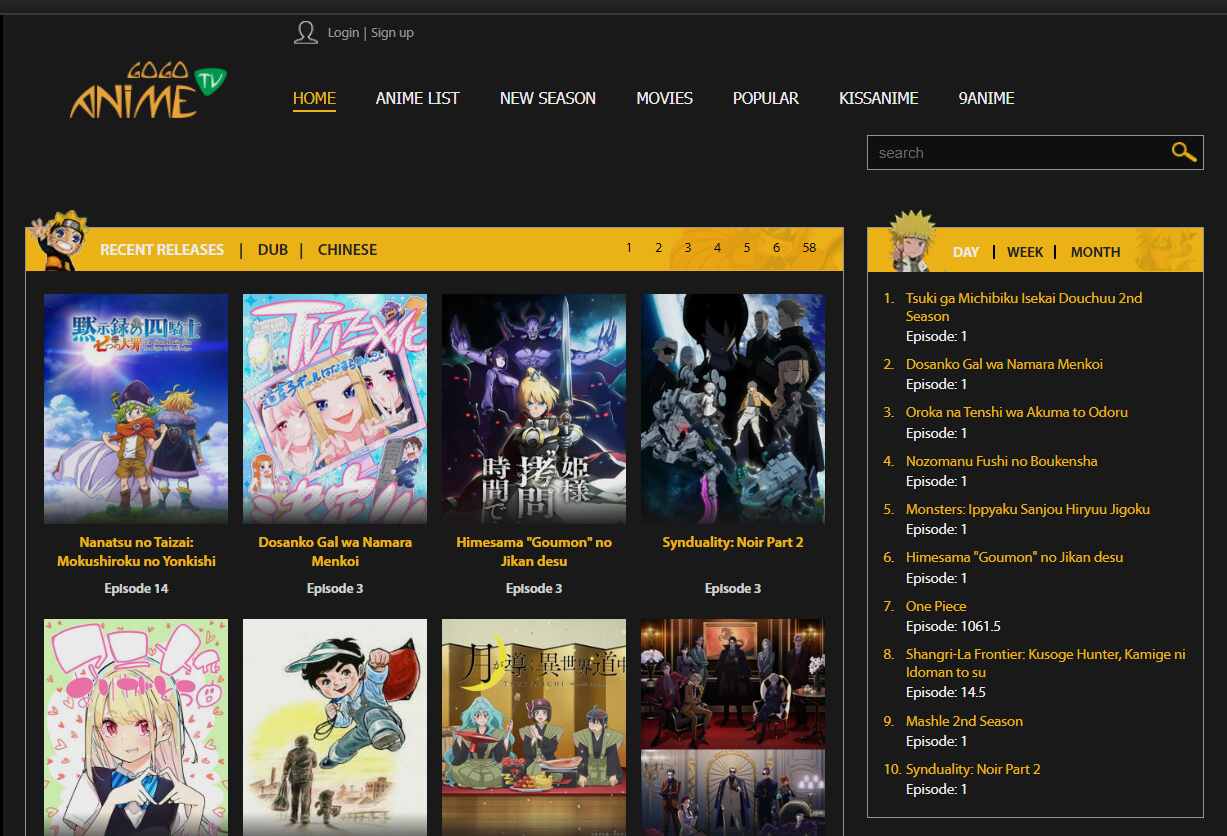Open One Piece from the DAY ranking
Screen dimensions: 1227x836
tap(935, 606)
